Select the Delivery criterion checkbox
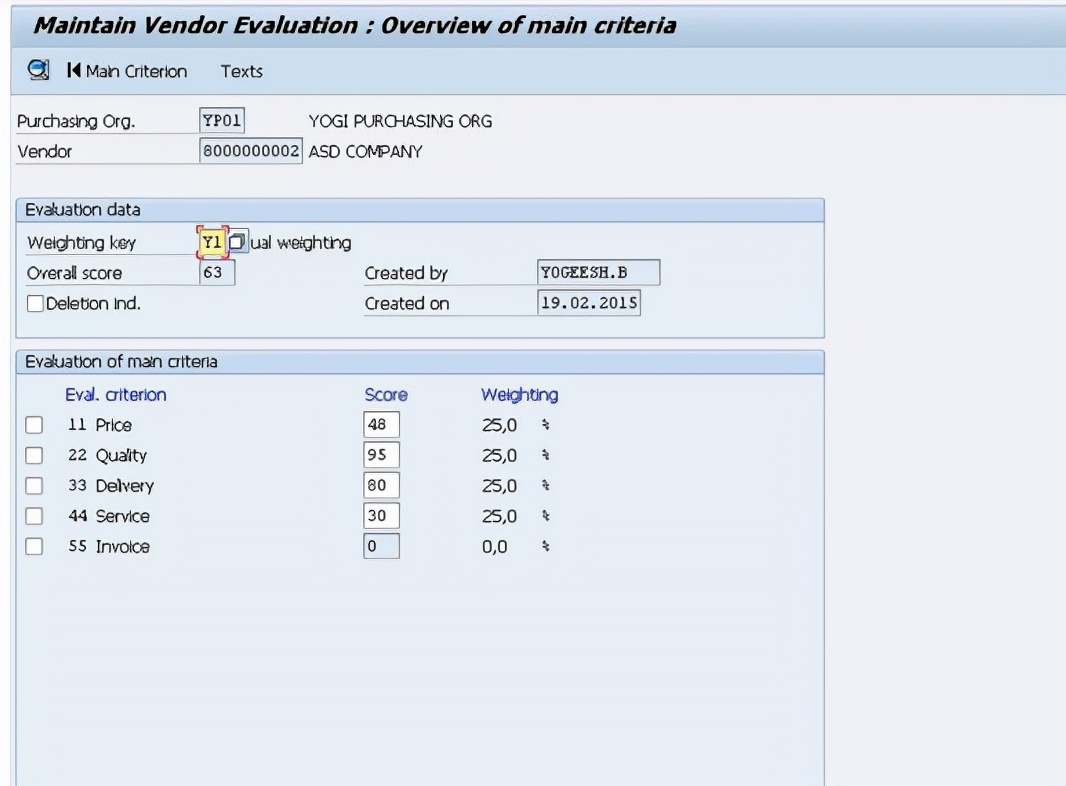 coord(34,485)
